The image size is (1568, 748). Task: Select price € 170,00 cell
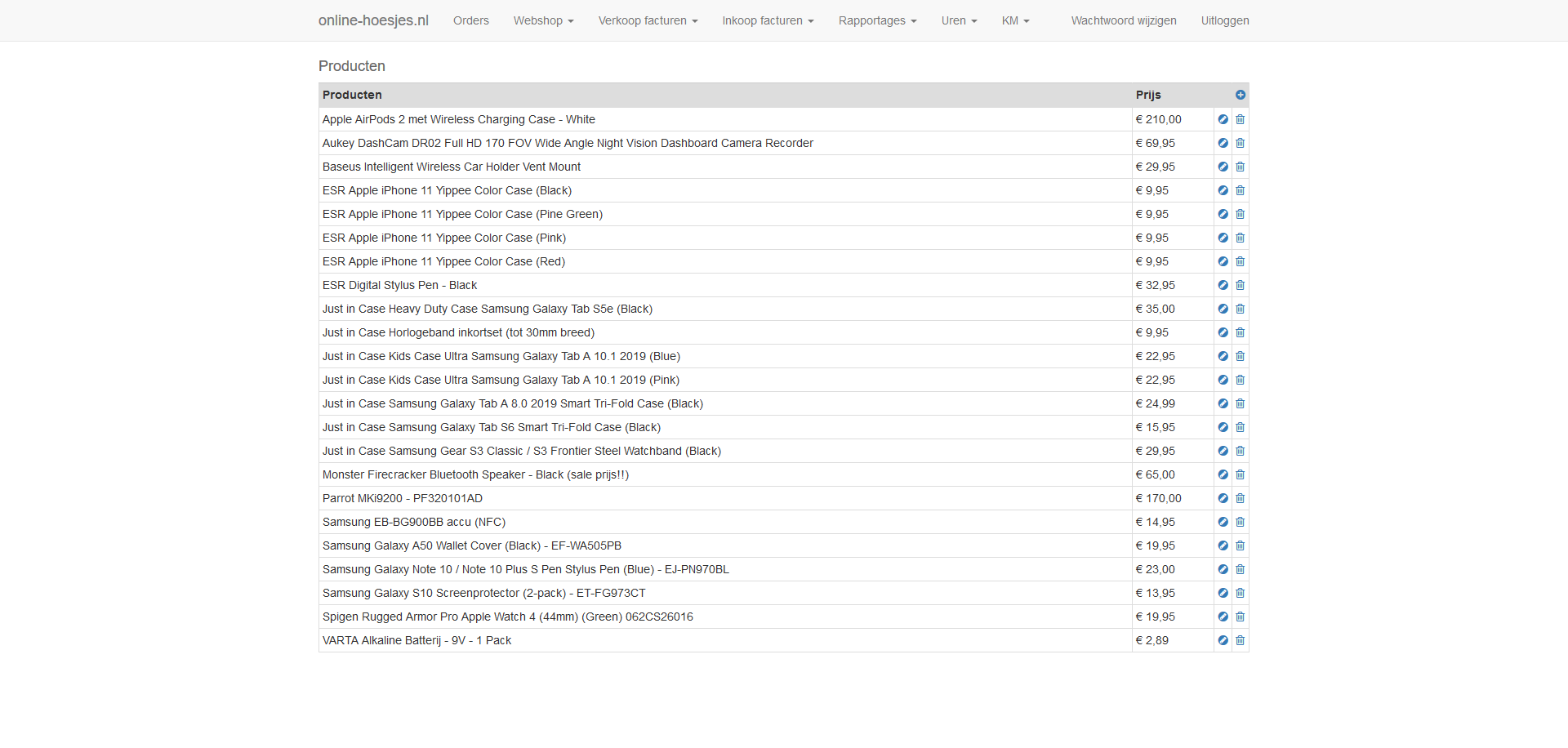click(1173, 498)
